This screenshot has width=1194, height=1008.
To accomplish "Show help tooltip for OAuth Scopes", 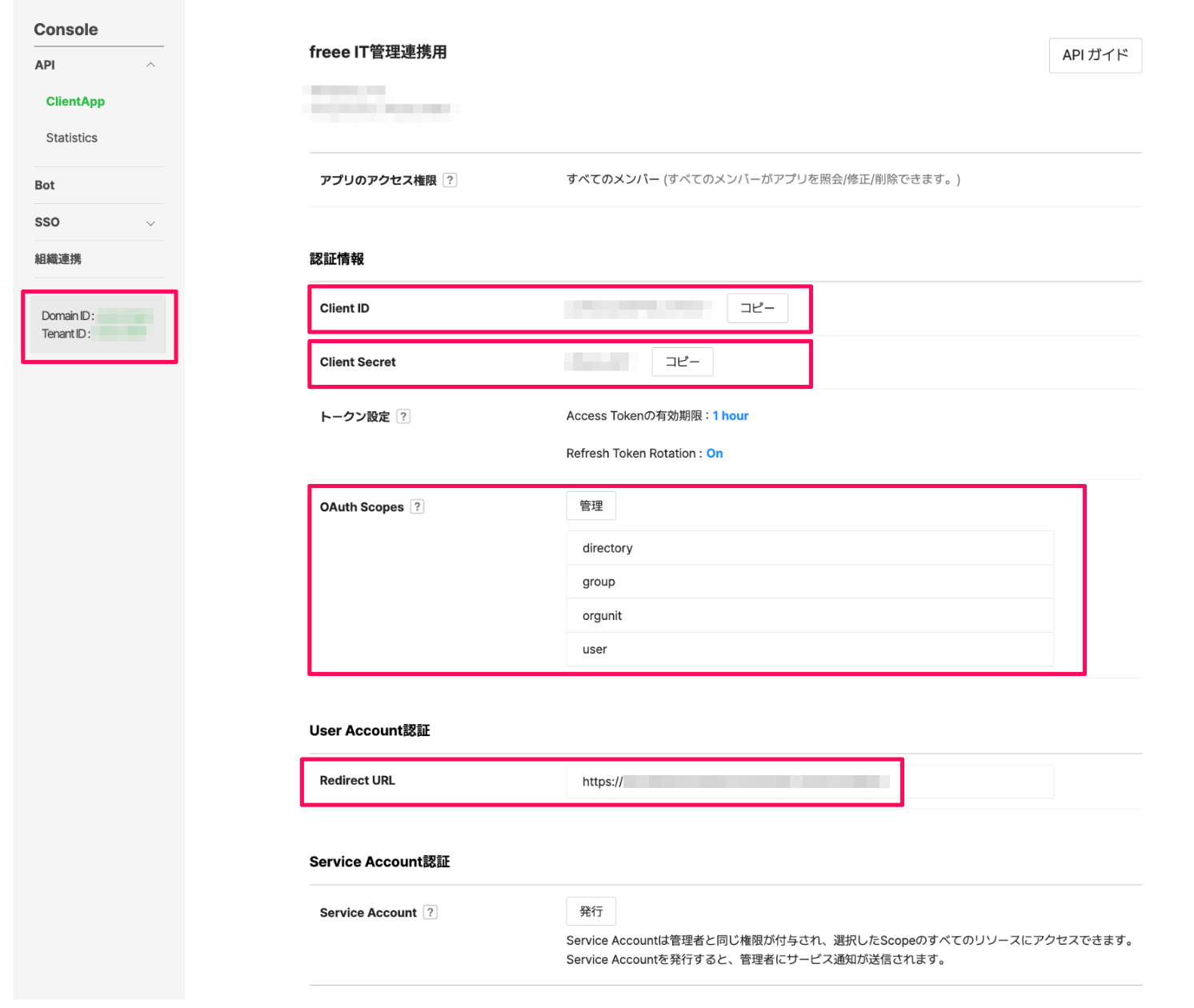I will tap(417, 506).
